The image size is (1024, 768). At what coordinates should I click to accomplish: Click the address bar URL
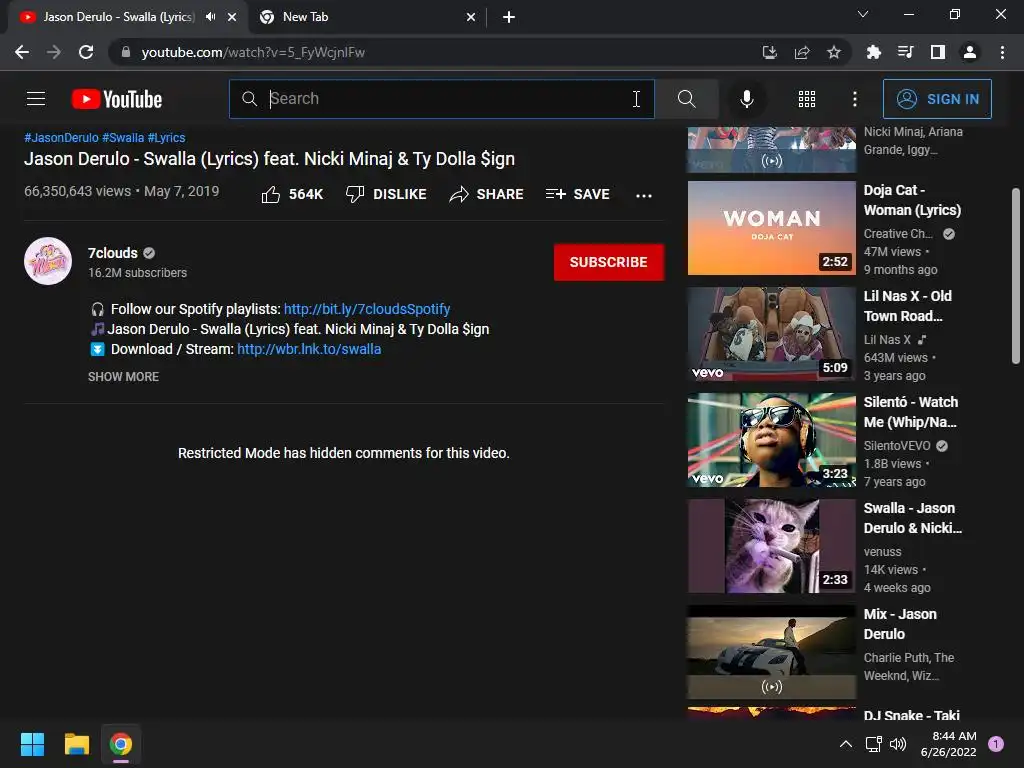(253, 52)
